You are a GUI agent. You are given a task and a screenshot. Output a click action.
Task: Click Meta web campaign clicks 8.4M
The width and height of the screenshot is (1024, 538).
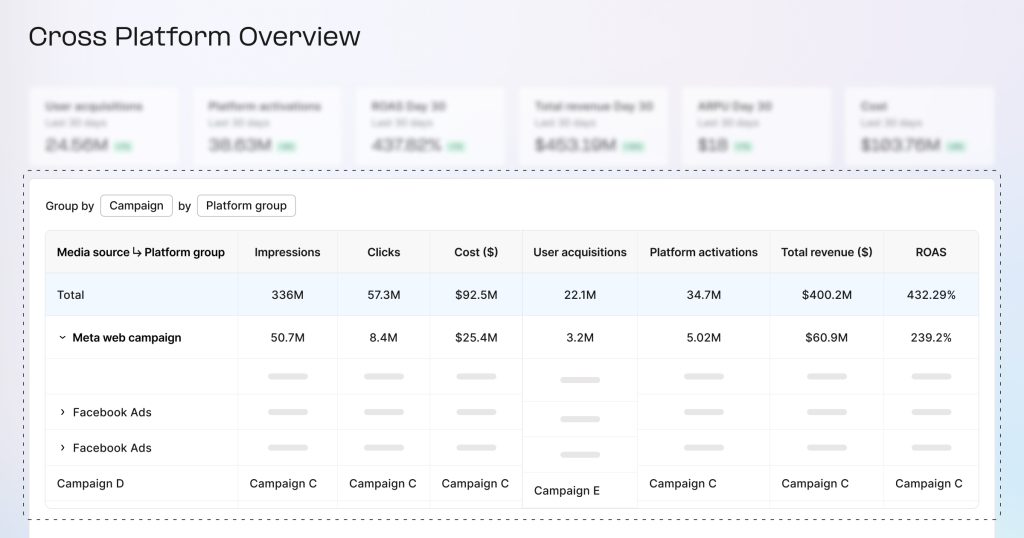383,338
